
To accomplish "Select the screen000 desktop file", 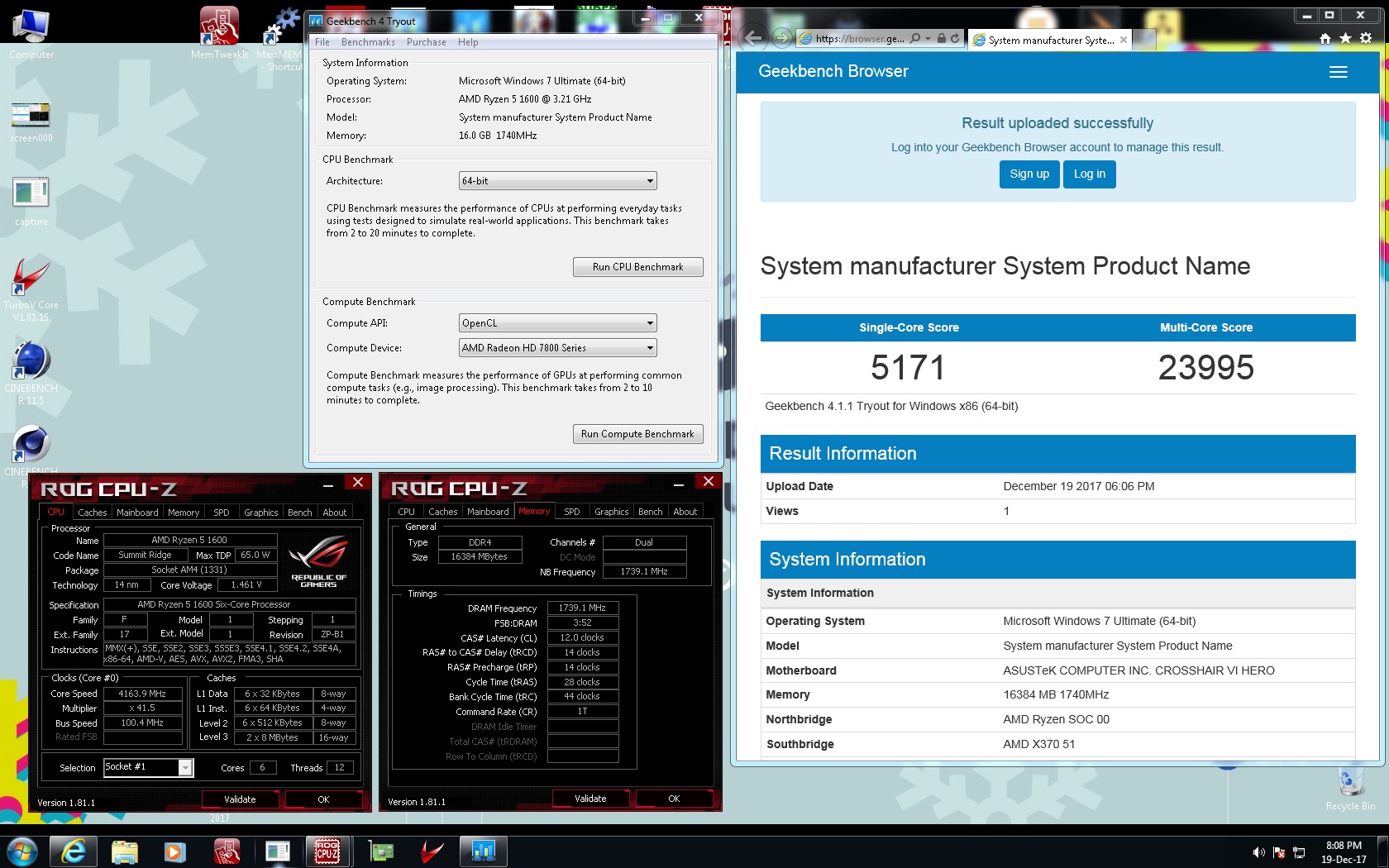I will [31, 122].
